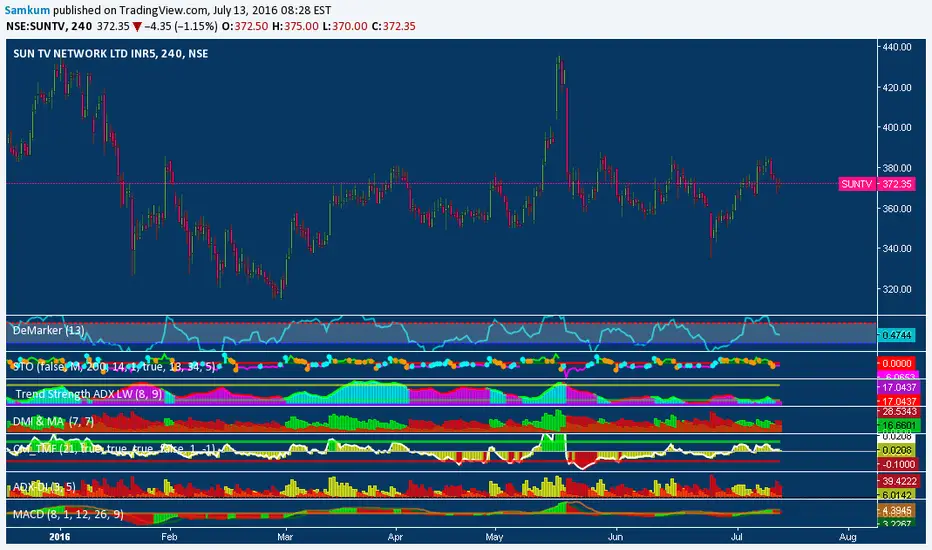Click the 440.00 price axis label

click(897, 47)
